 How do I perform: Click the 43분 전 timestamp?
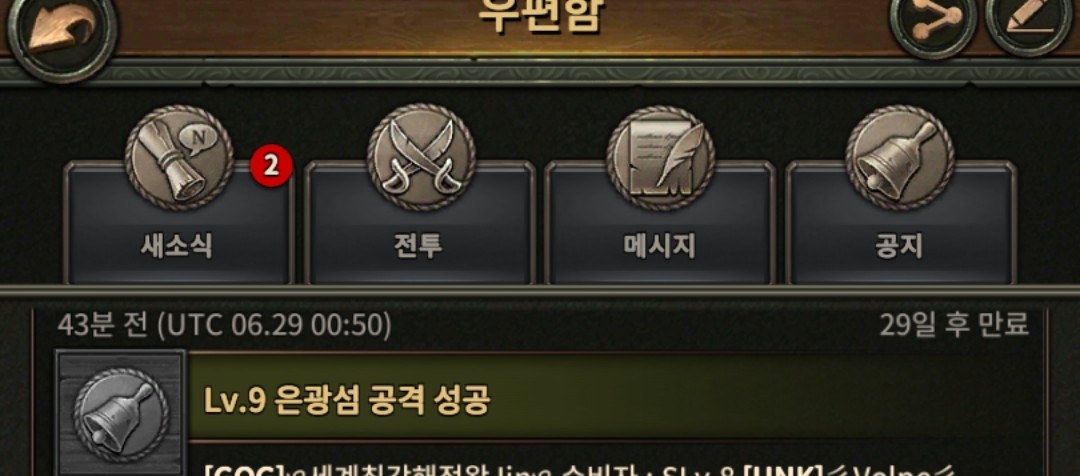103,325
